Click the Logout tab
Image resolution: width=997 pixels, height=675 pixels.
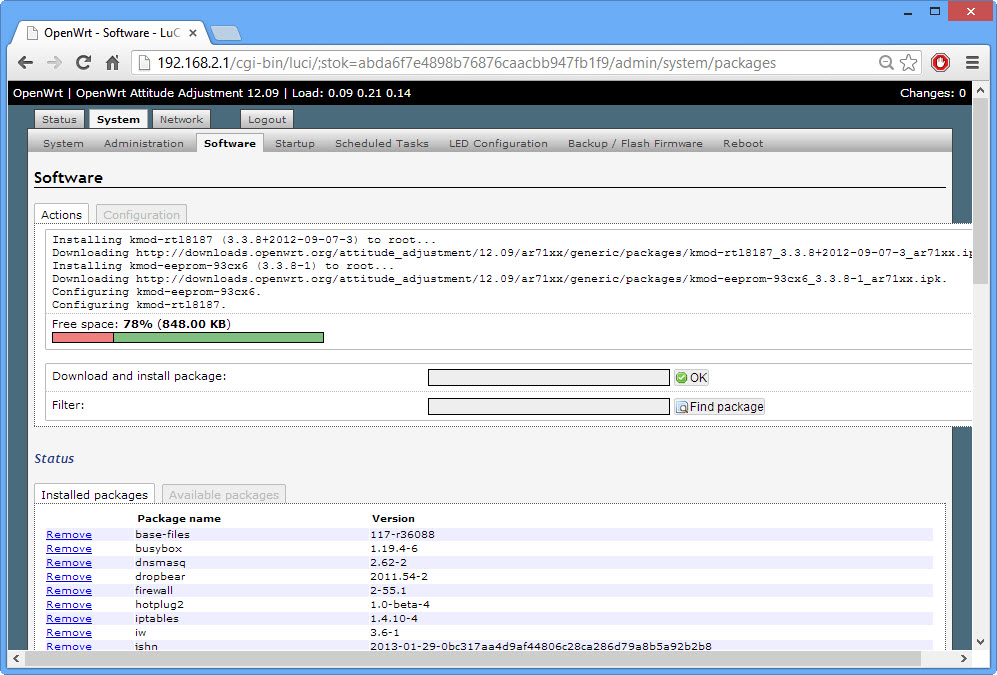[267, 119]
